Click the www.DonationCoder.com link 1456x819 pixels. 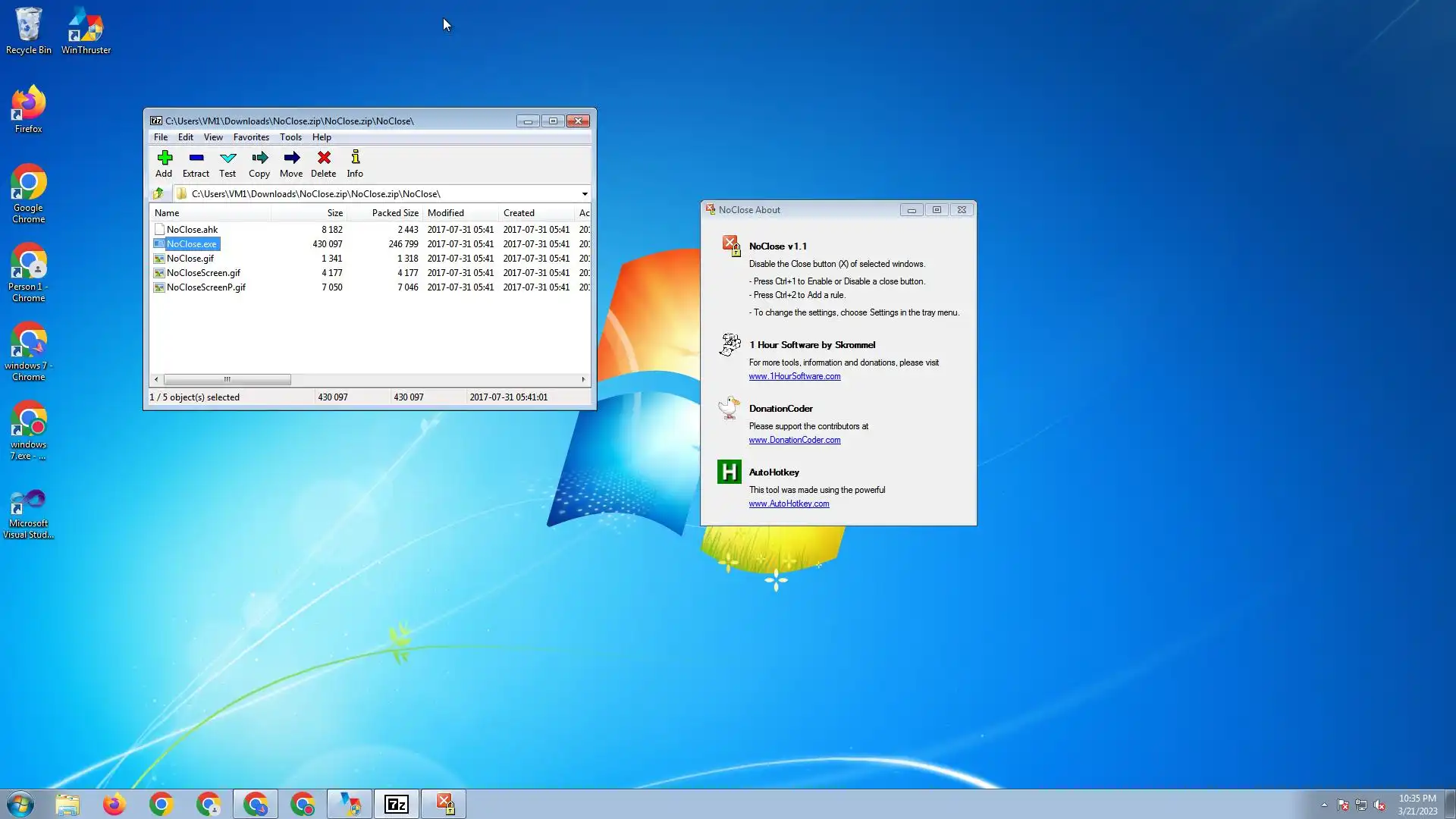coord(794,440)
